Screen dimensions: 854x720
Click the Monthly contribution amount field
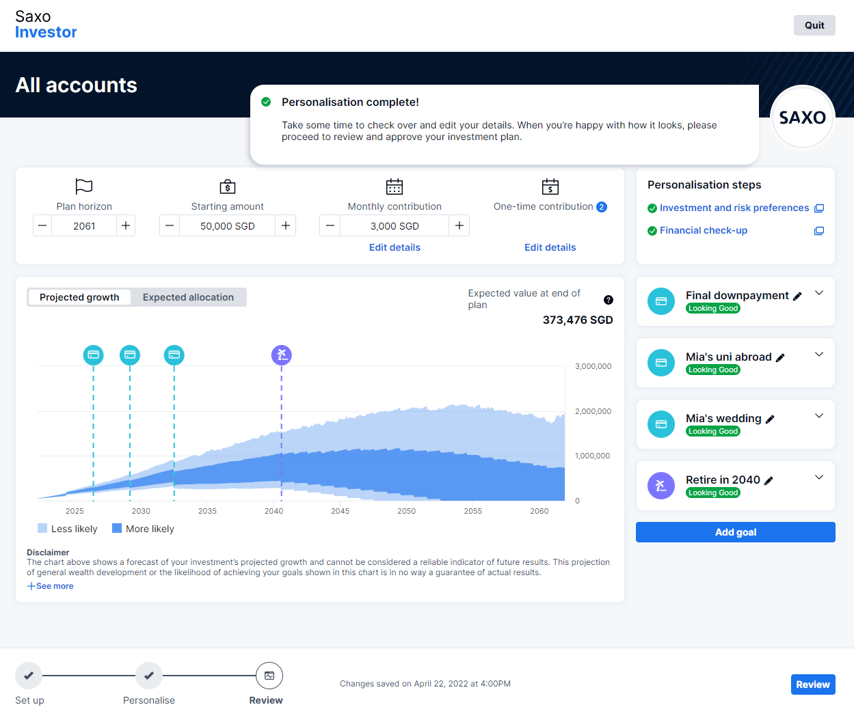[x=394, y=226]
